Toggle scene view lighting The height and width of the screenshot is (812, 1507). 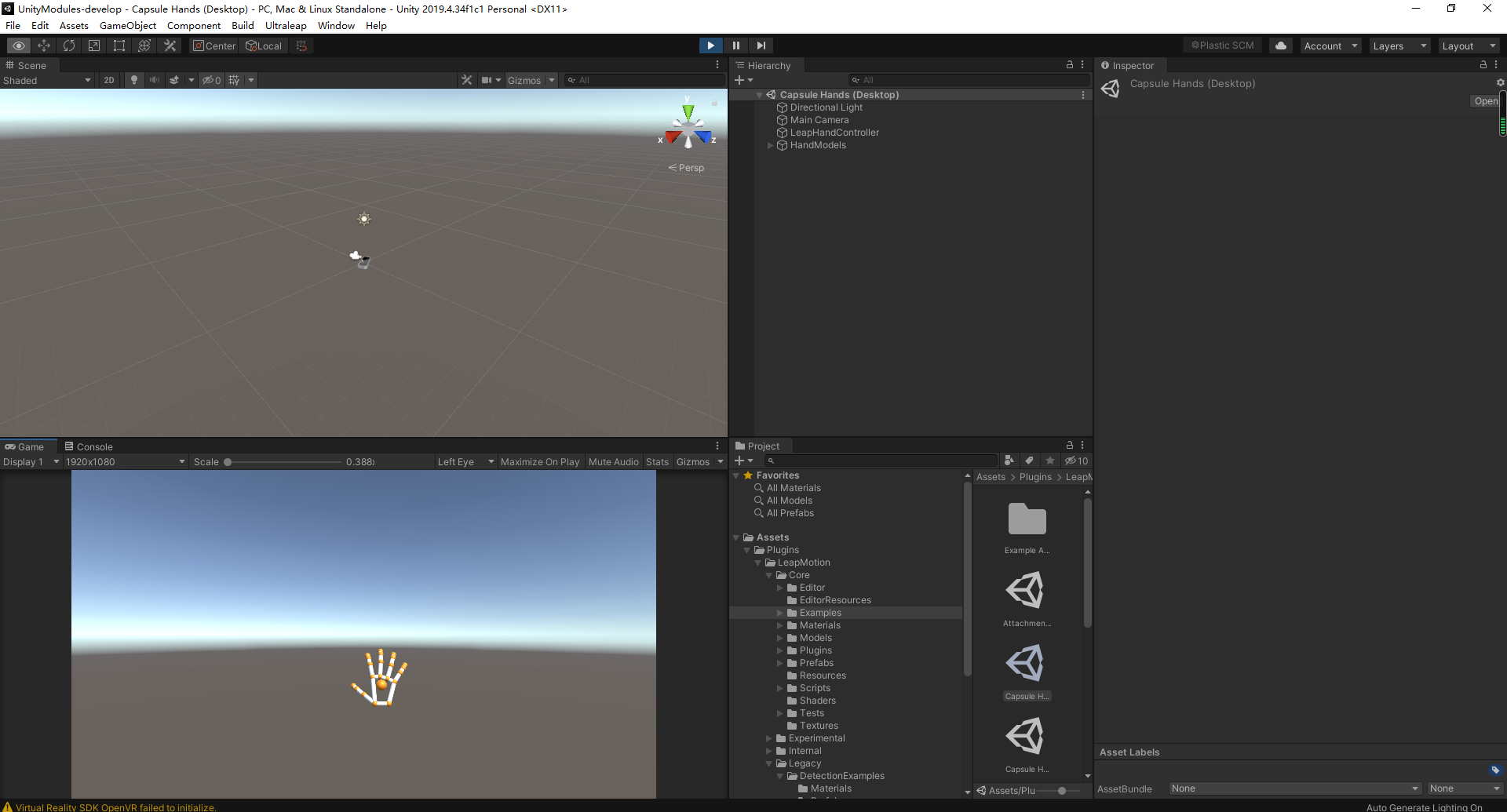(133, 79)
